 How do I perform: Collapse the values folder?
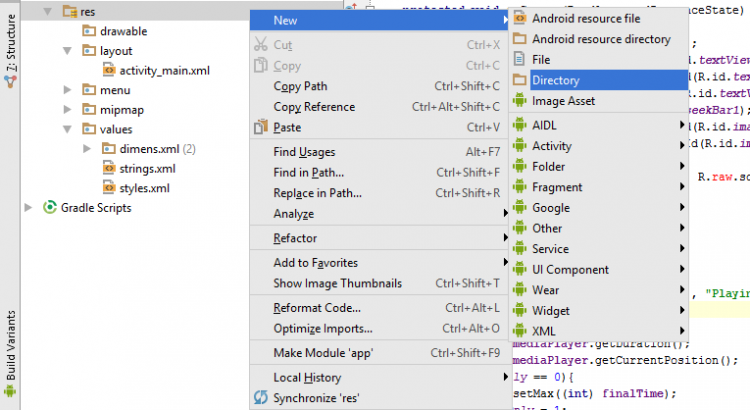tap(67, 129)
